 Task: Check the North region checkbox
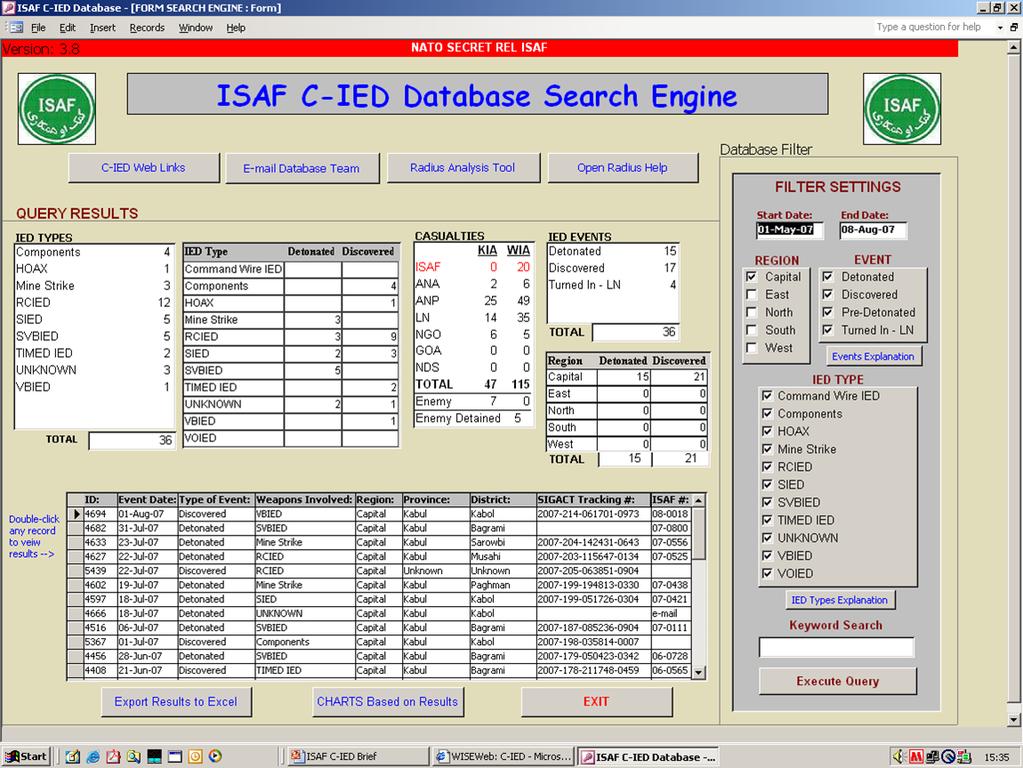[752, 312]
